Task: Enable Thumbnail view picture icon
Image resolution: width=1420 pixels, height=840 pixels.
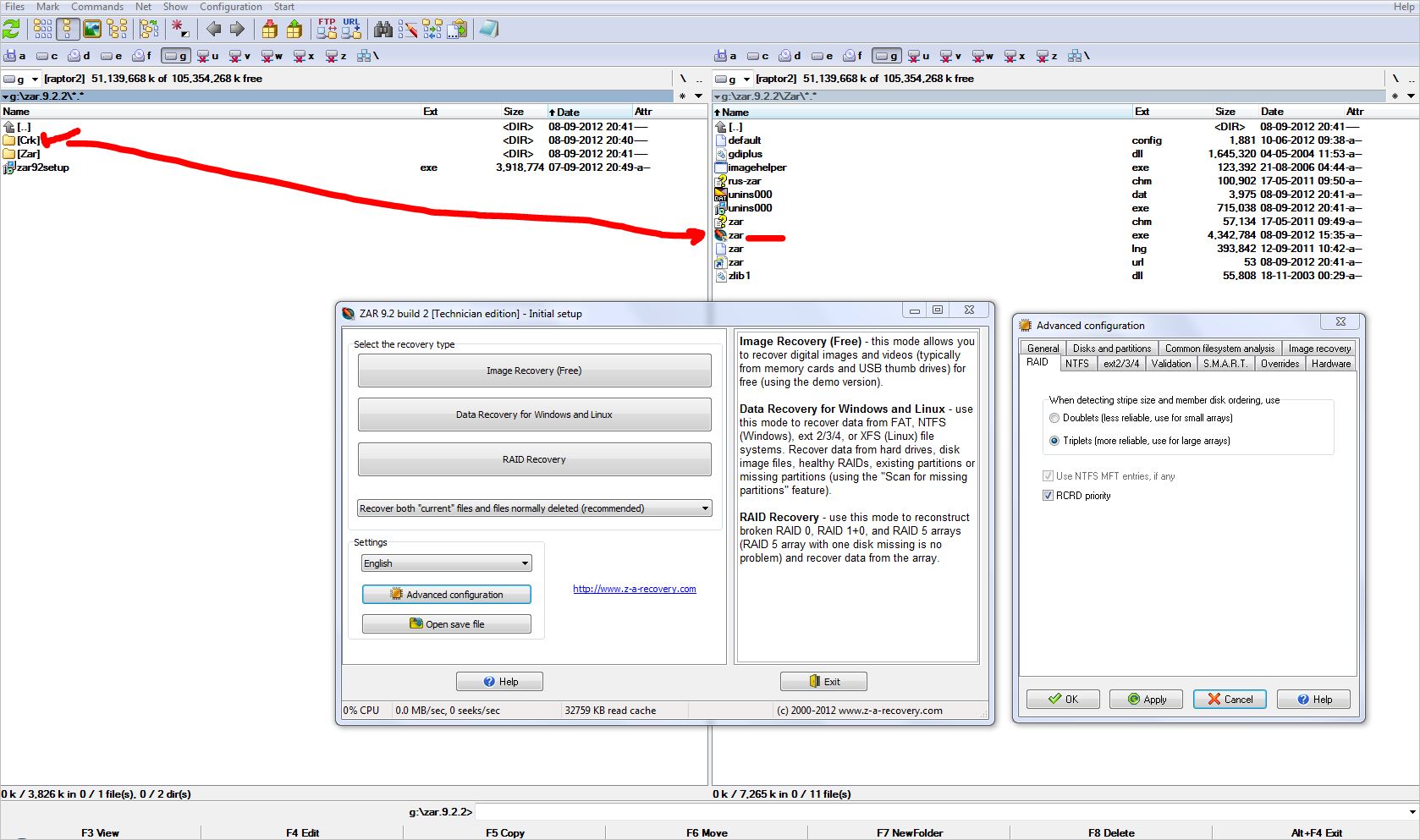Action: 92,30
